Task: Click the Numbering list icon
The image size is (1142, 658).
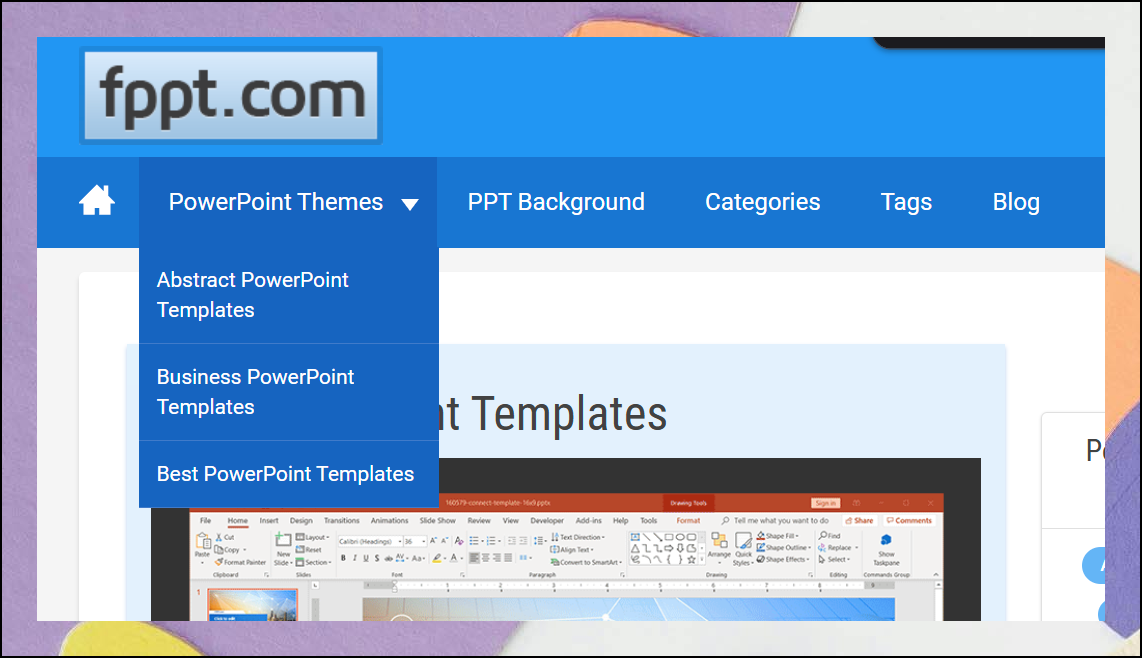Action: [x=491, y=541]
